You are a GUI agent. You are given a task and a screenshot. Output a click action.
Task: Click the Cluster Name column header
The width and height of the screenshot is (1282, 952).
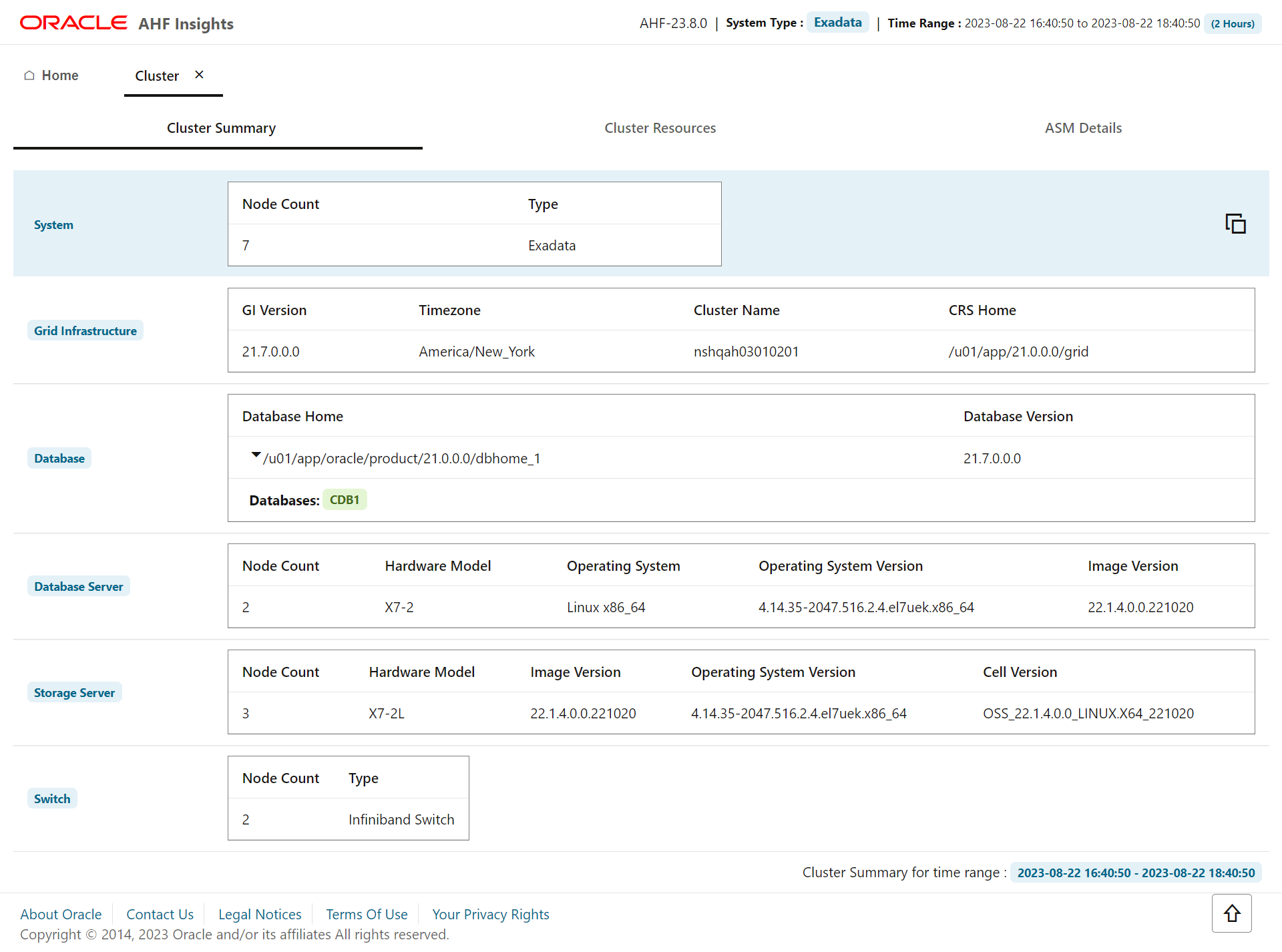coord(736,310)
